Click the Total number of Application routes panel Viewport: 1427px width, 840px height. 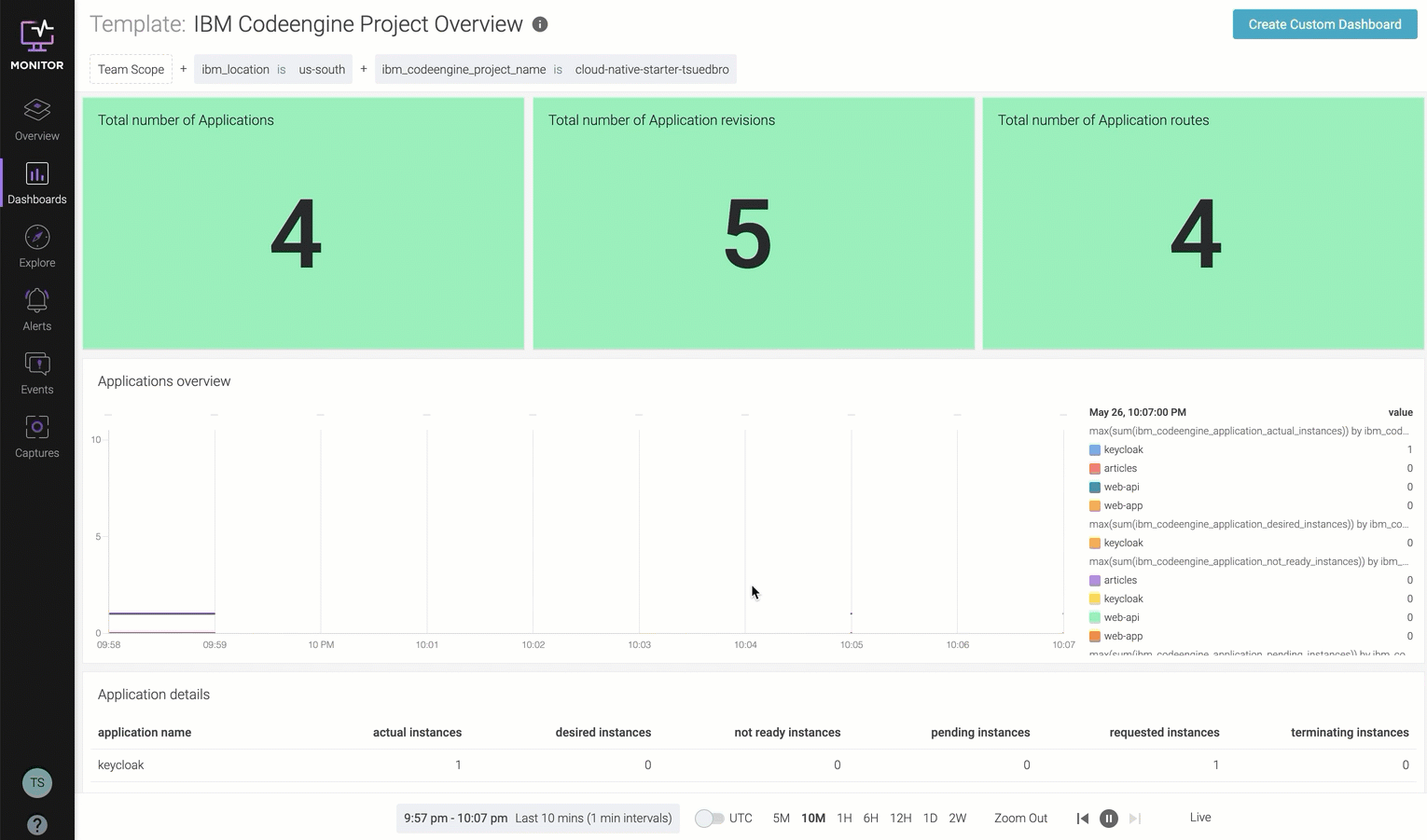coord(1203,224)
